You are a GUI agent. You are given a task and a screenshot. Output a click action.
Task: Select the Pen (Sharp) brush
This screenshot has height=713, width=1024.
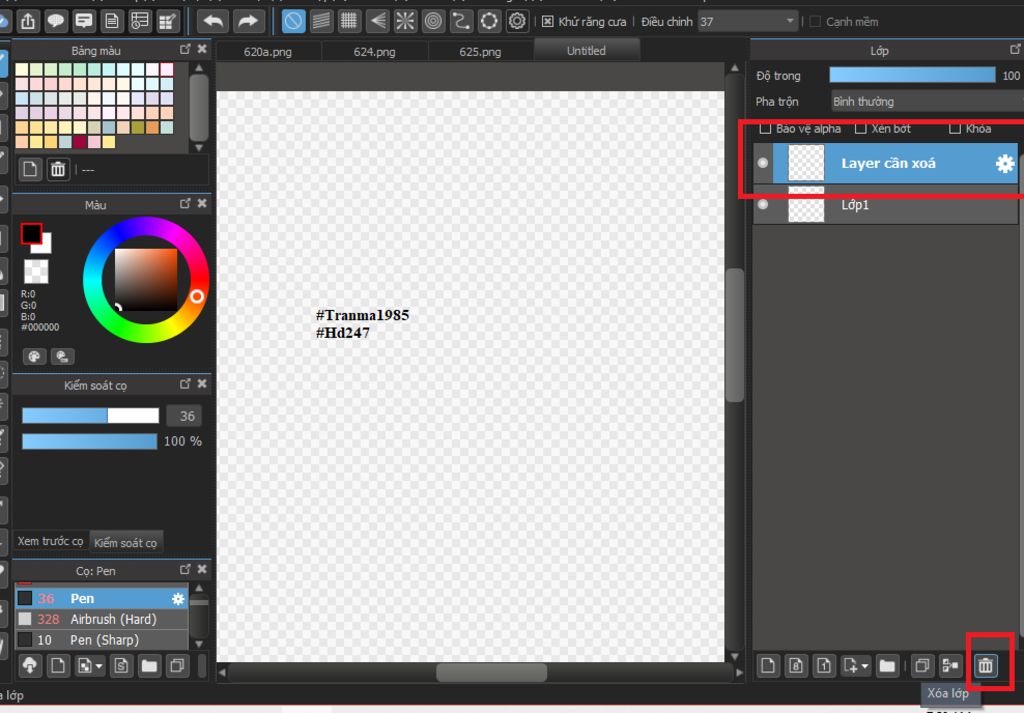point(101,640)
